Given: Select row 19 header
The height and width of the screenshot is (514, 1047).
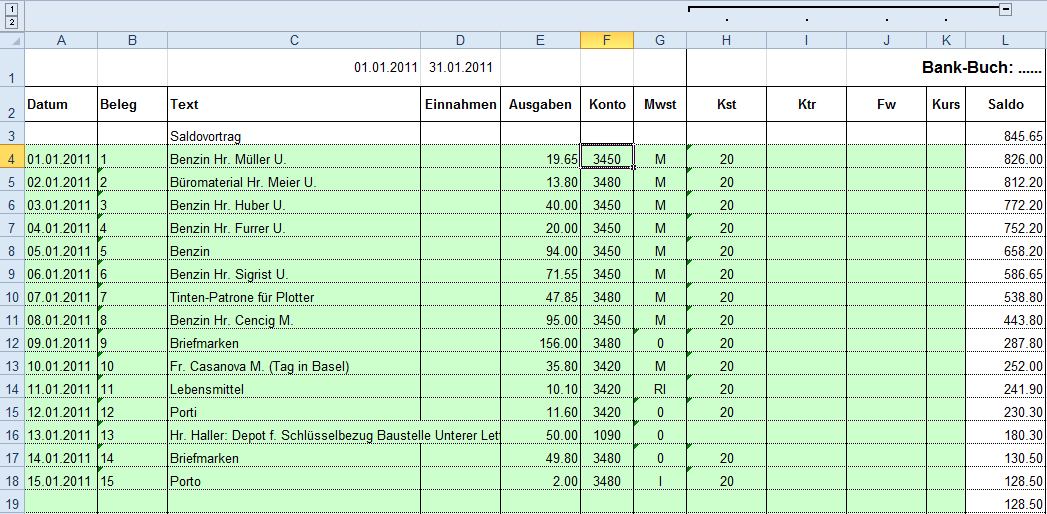Looking at the screenshot, I should click(x=11, y=504).
